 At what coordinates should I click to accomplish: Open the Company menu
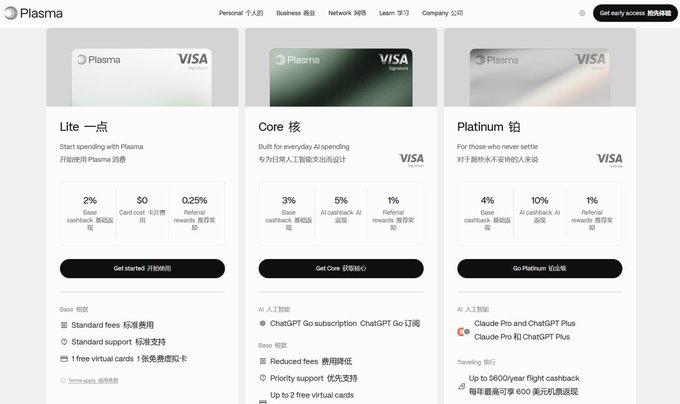[x=442, y=13]
